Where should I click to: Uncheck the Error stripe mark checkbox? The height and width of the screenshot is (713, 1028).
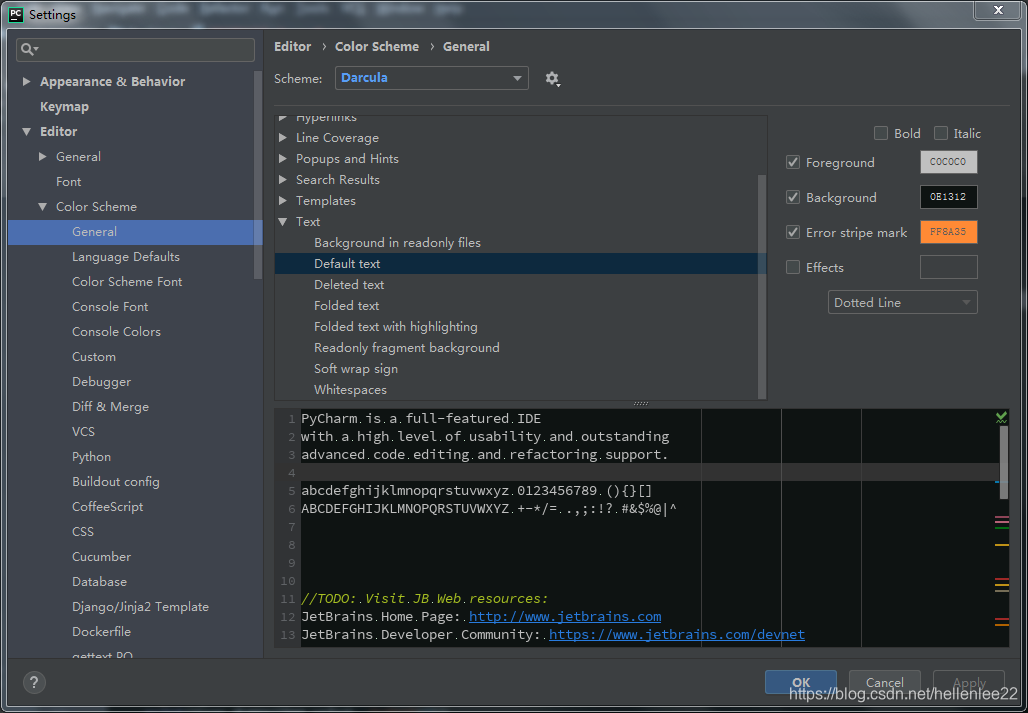[x=793, y=232]
